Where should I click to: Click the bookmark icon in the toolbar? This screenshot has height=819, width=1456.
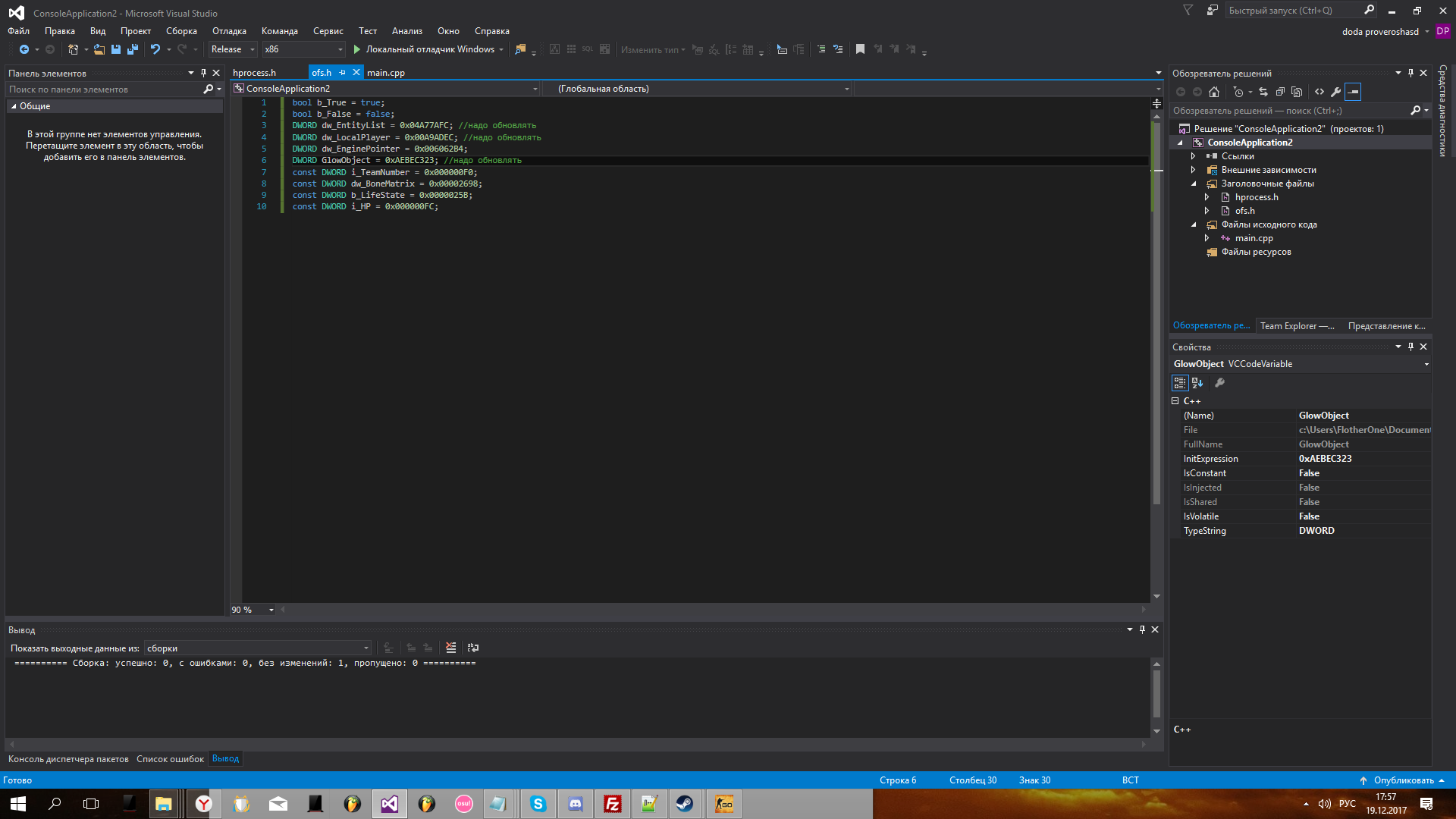860,49
